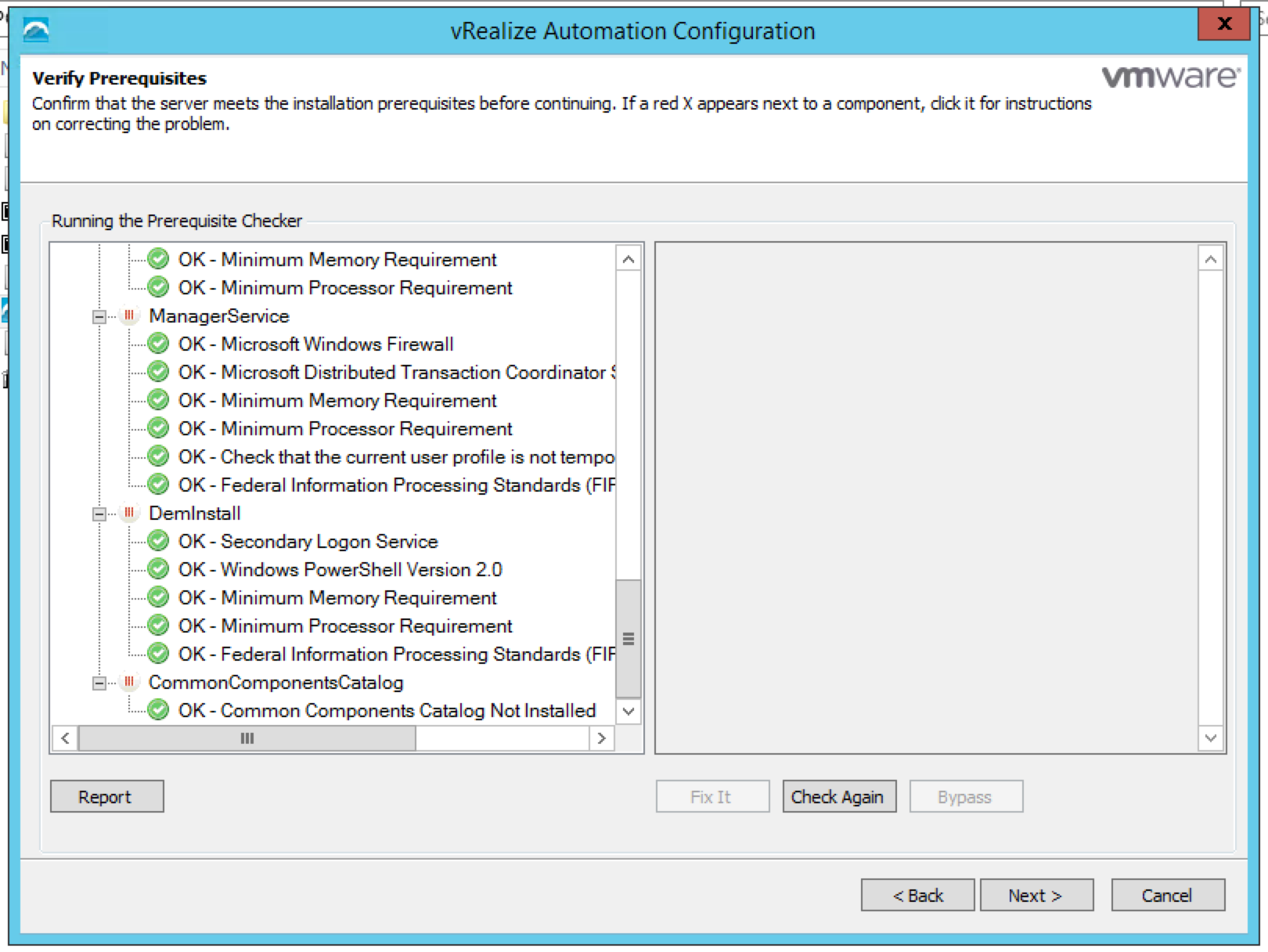Select 'OK - Microsoft Distributed Transaction Coordinator' row
The image size is (1268, 952).
(396, 372)
